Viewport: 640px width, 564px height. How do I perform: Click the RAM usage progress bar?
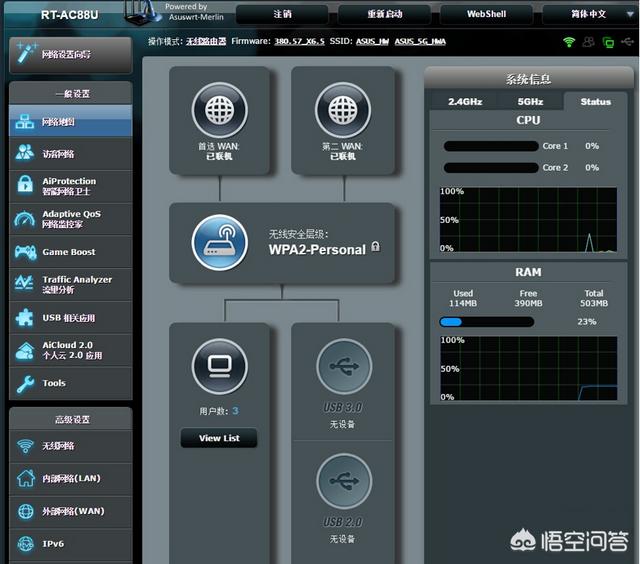[x=487, y=322]
